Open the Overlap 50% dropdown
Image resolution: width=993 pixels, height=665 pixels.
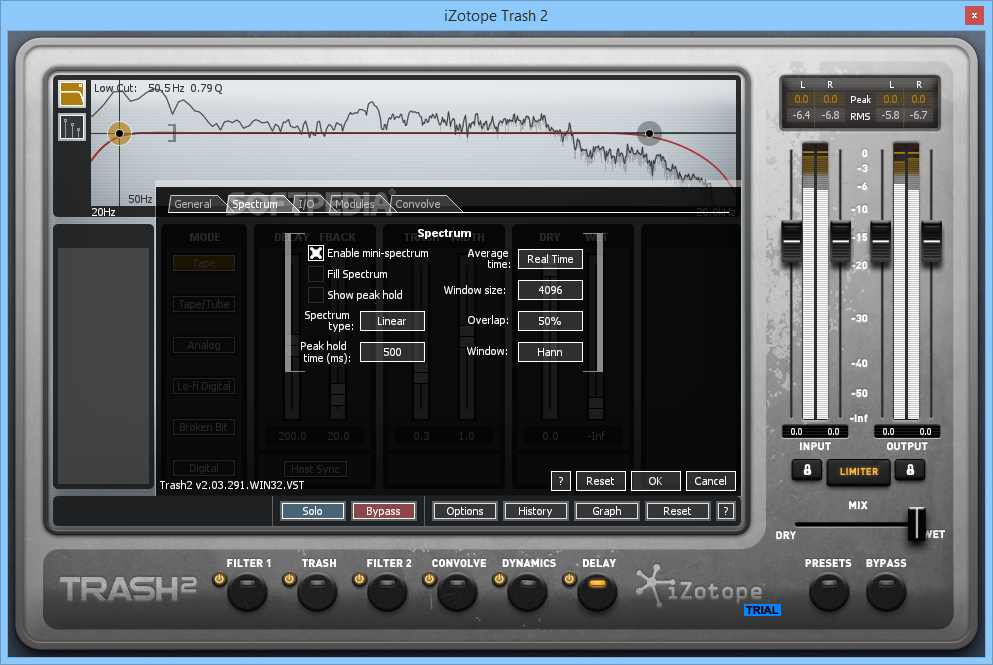[x=550, y=321]
